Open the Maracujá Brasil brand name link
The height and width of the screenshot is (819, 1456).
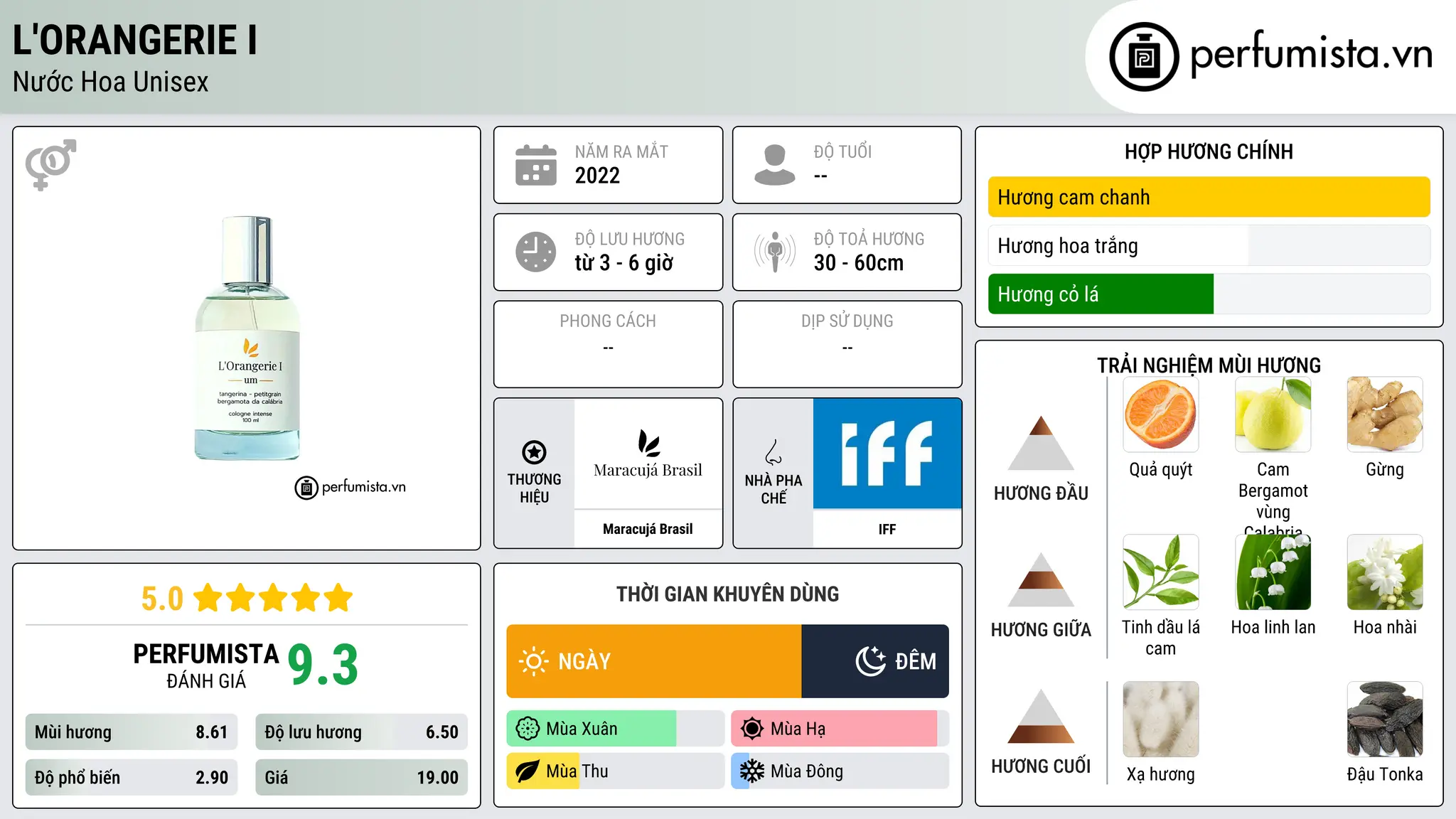(648, 529)
